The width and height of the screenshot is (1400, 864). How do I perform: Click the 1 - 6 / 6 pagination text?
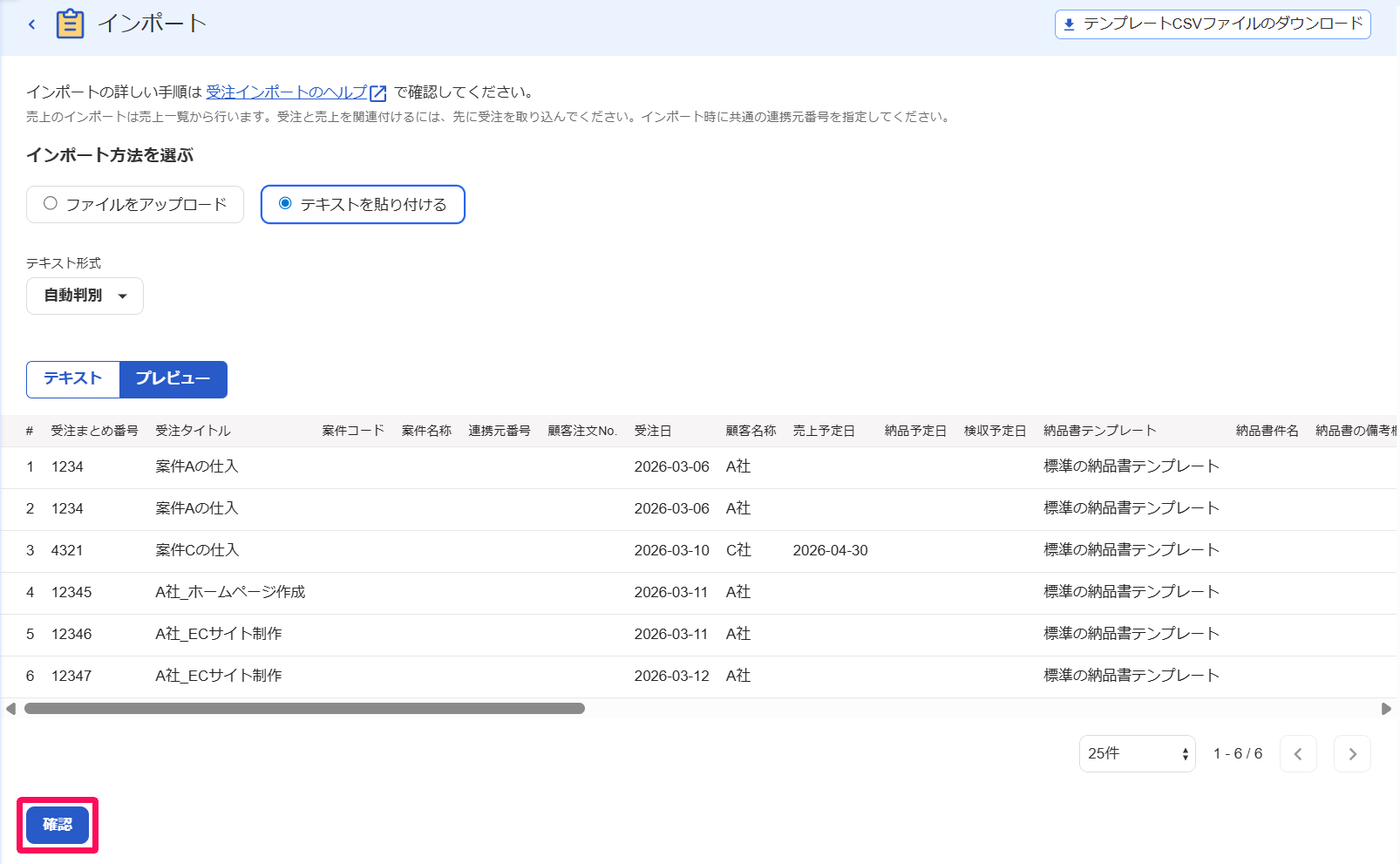pos(1238,754)
